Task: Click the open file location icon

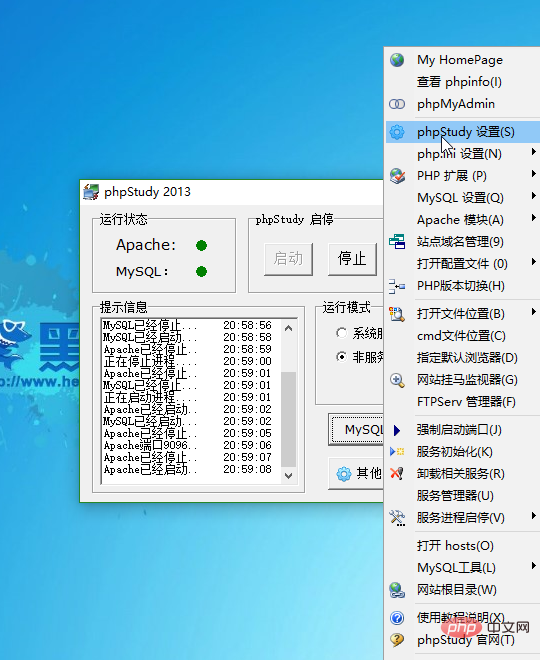Action: click(397, 314)
